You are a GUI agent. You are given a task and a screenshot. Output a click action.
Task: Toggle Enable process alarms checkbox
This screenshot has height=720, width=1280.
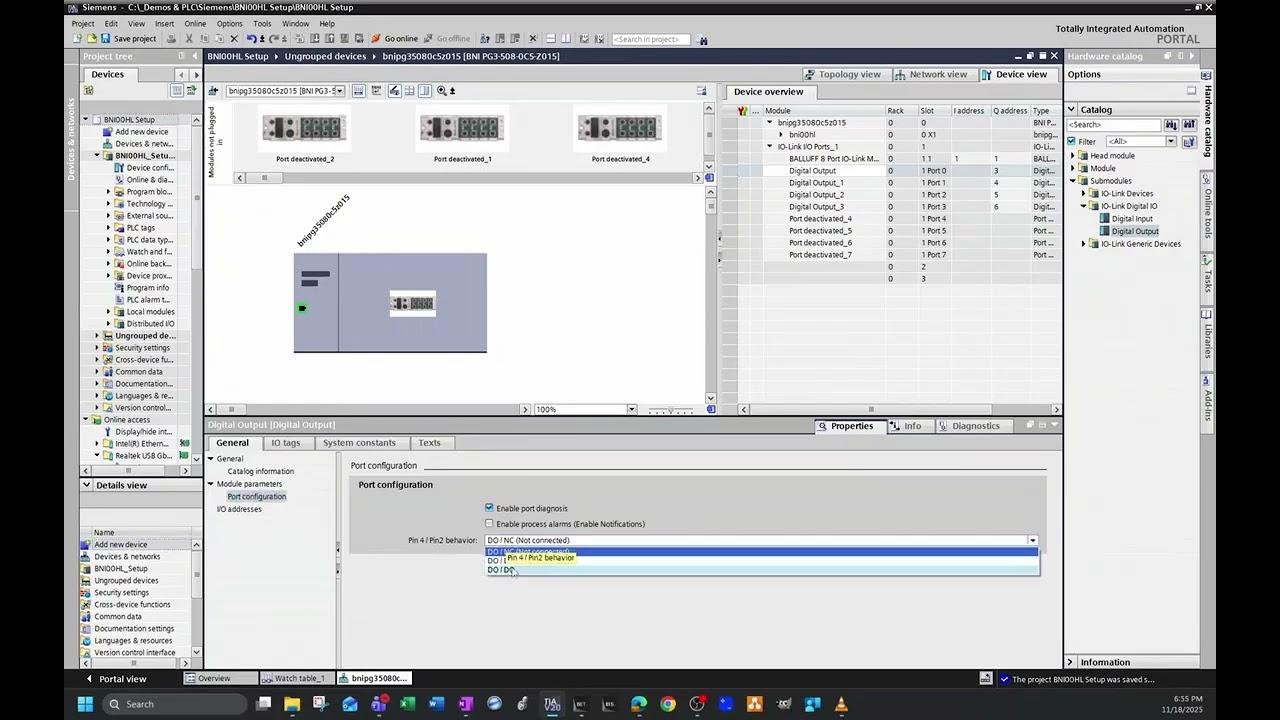pos(489,524)
